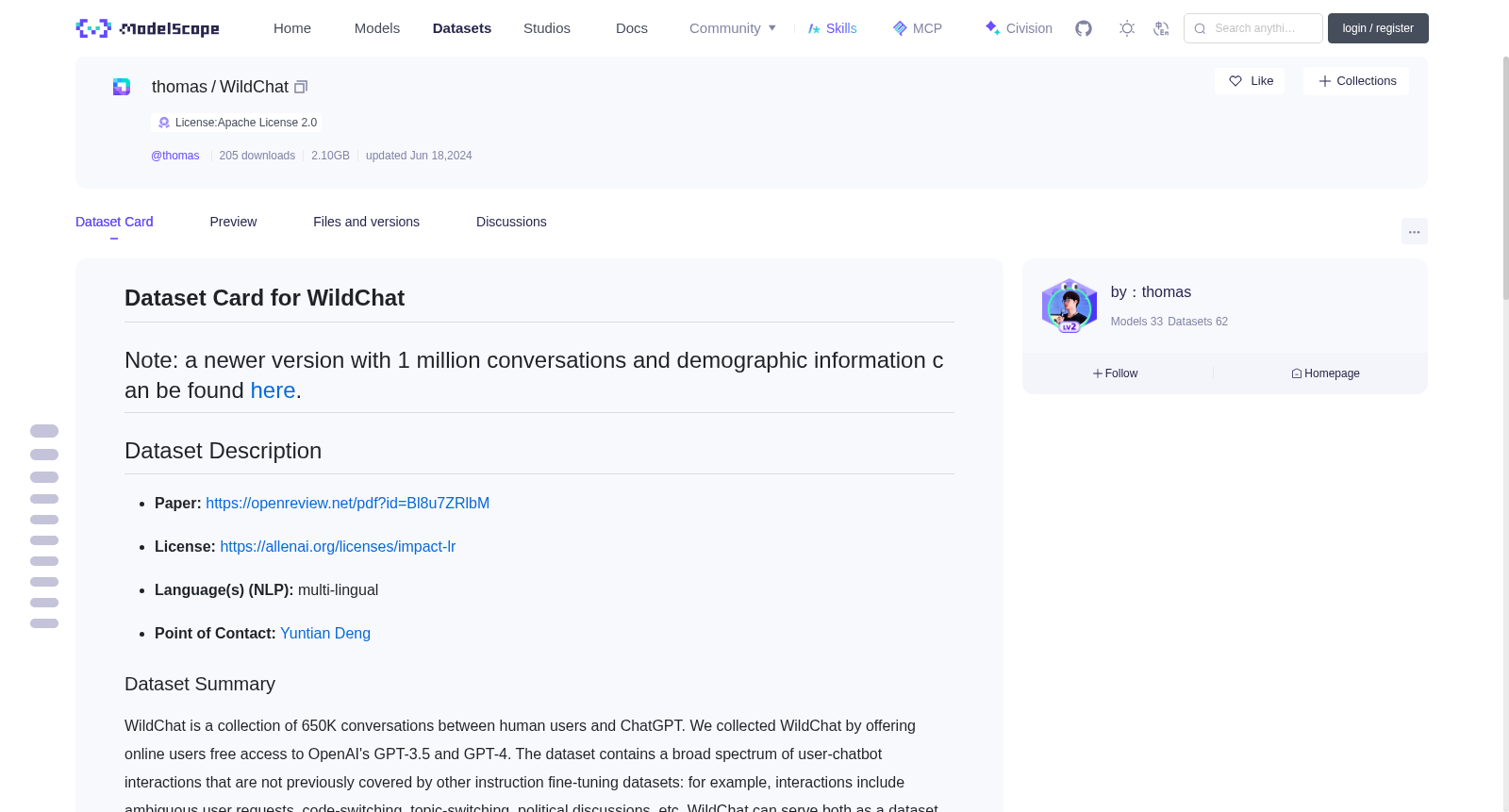Click the 'Models 33' count
The image size is (1509, 812).
tap(1136, 322)
